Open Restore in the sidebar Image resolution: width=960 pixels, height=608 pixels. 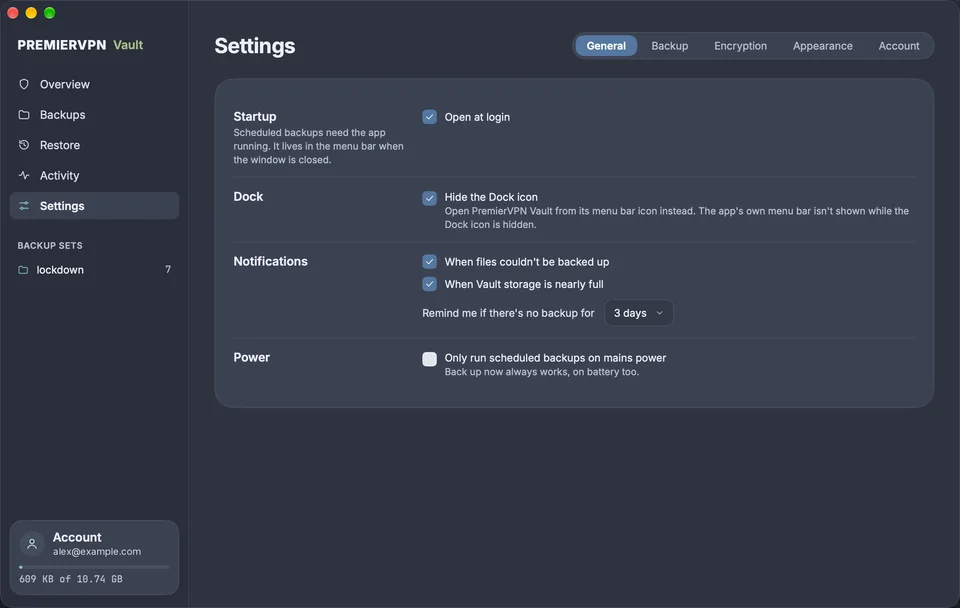click(94, 145)
